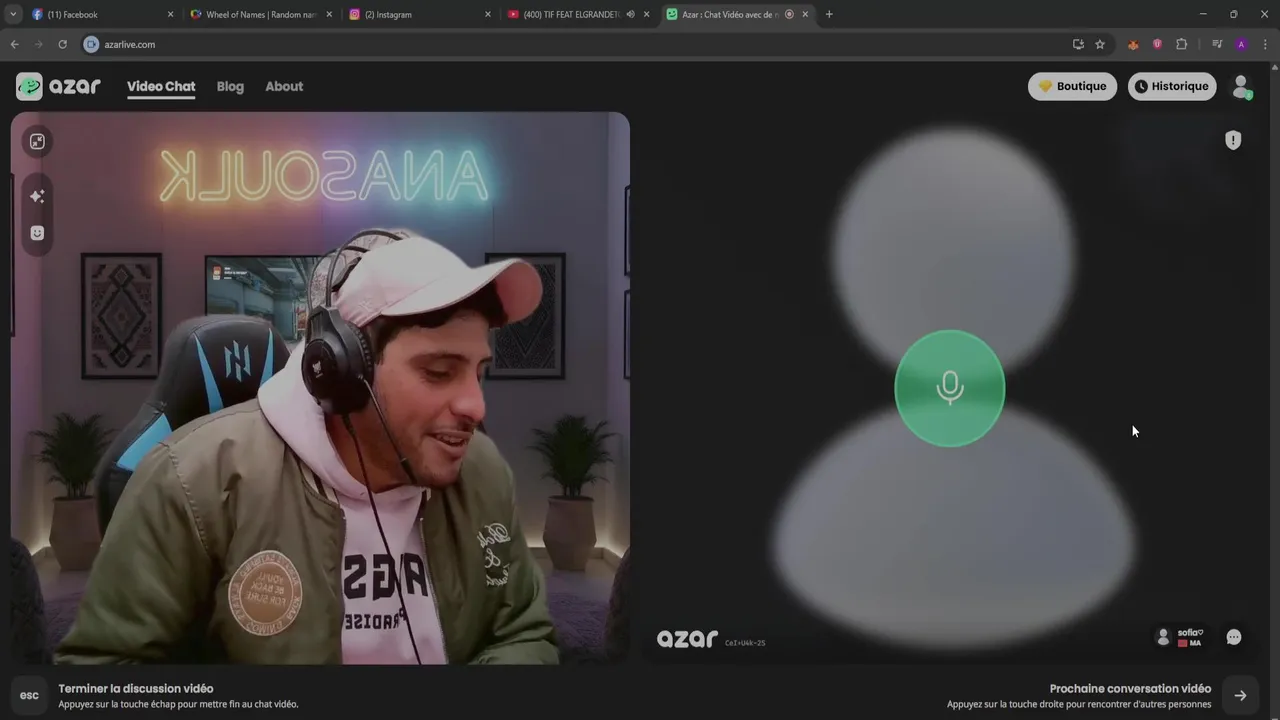Open the Boutique shop
This screenshot has height=720, width=1280.
coord(1072,86)
